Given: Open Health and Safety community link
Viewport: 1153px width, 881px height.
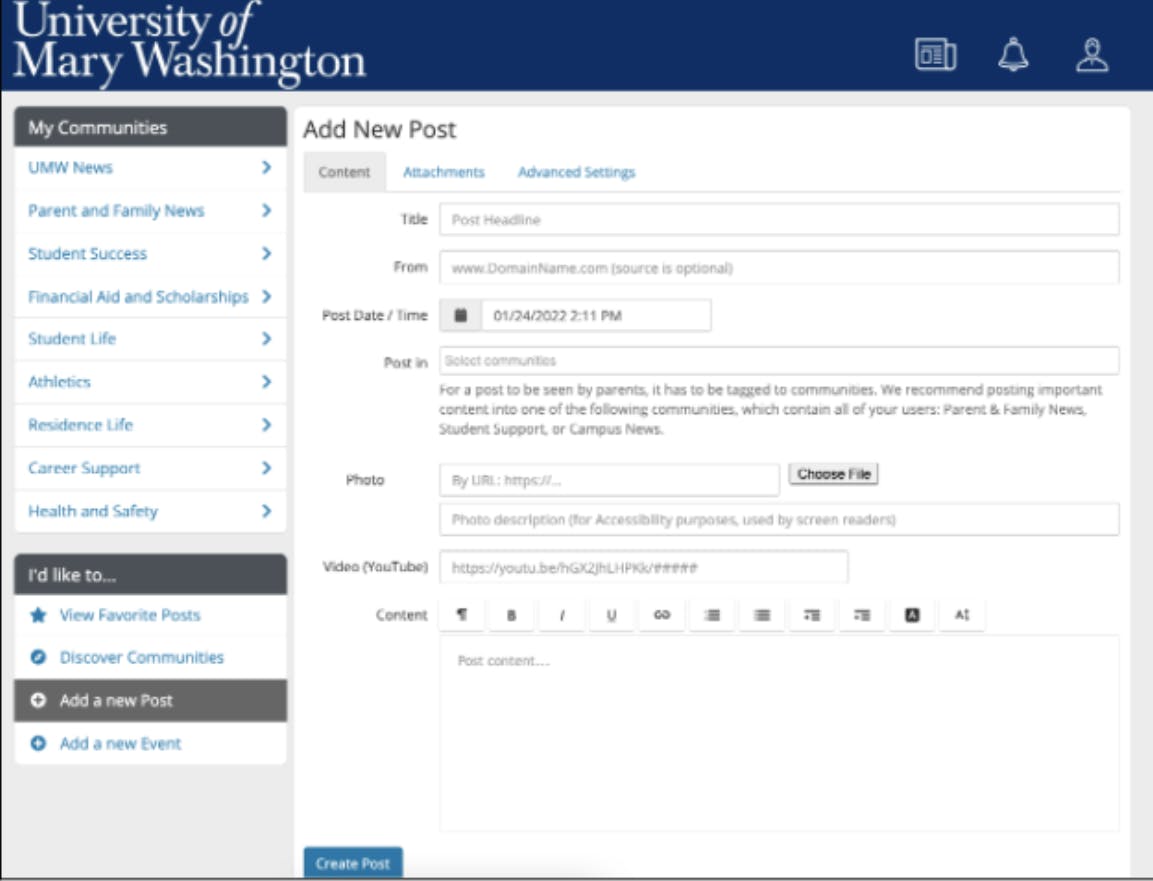Looking at the screenshot, I should 93,511.
